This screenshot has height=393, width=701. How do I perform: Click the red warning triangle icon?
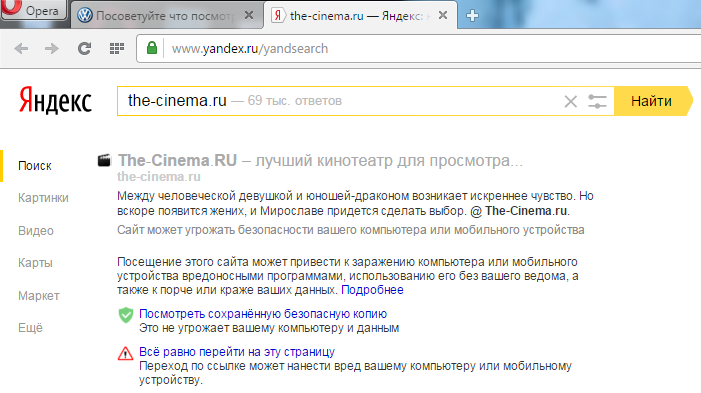coord(126,353)
